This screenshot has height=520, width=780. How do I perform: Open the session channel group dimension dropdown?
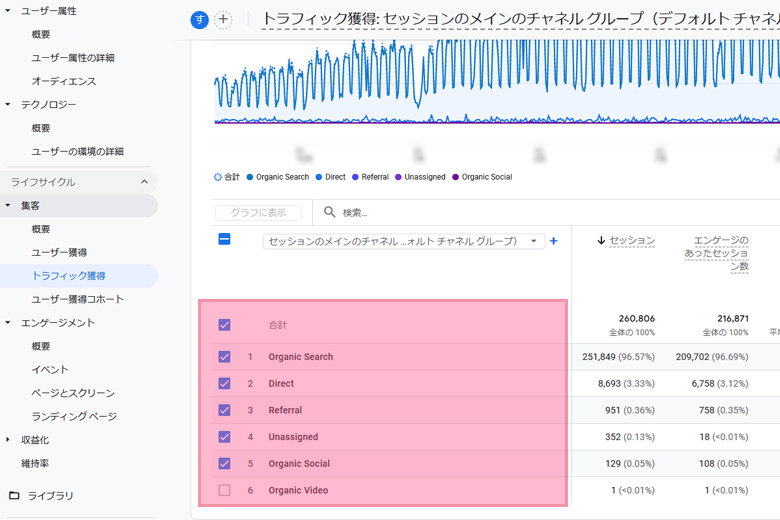click(403, 241)
